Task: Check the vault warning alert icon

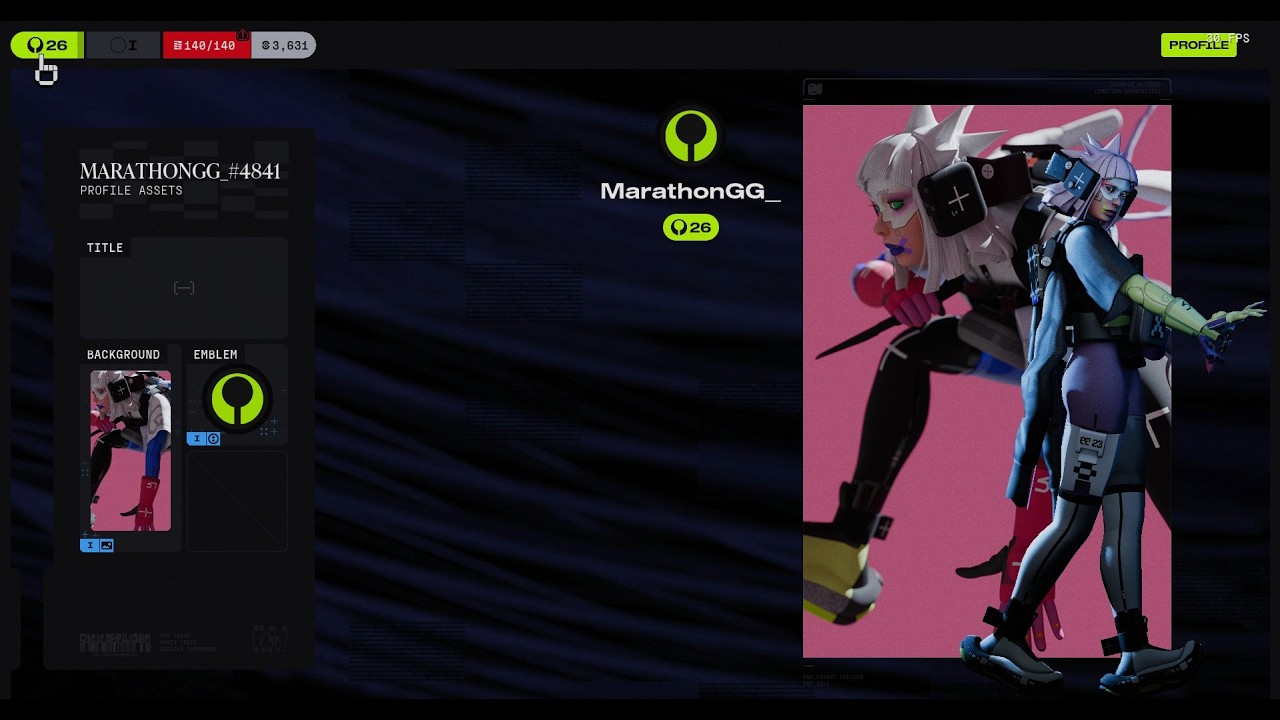Action: click(242, 35)
